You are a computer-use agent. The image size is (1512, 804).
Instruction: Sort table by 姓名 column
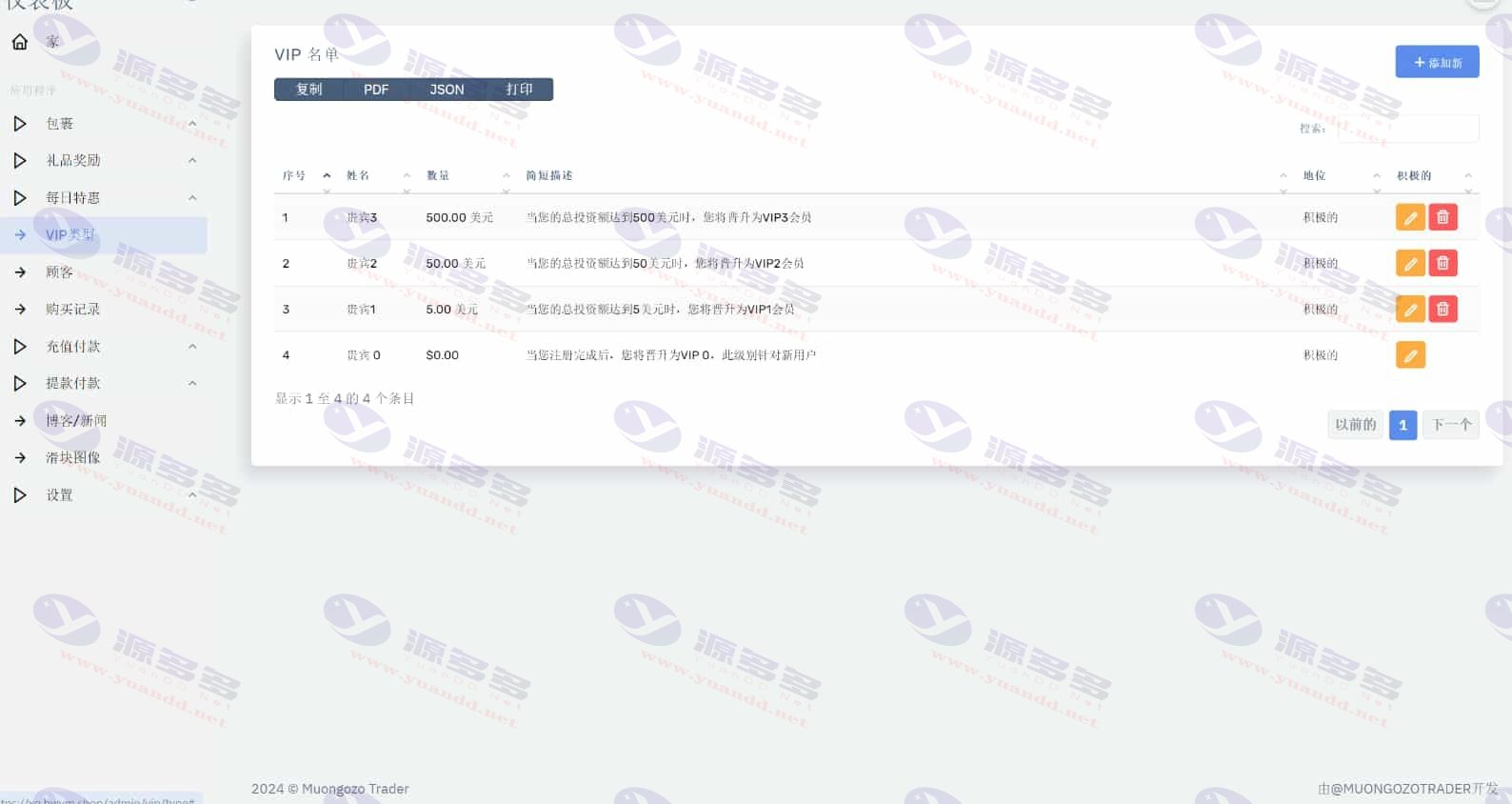(x=379, y=176)
